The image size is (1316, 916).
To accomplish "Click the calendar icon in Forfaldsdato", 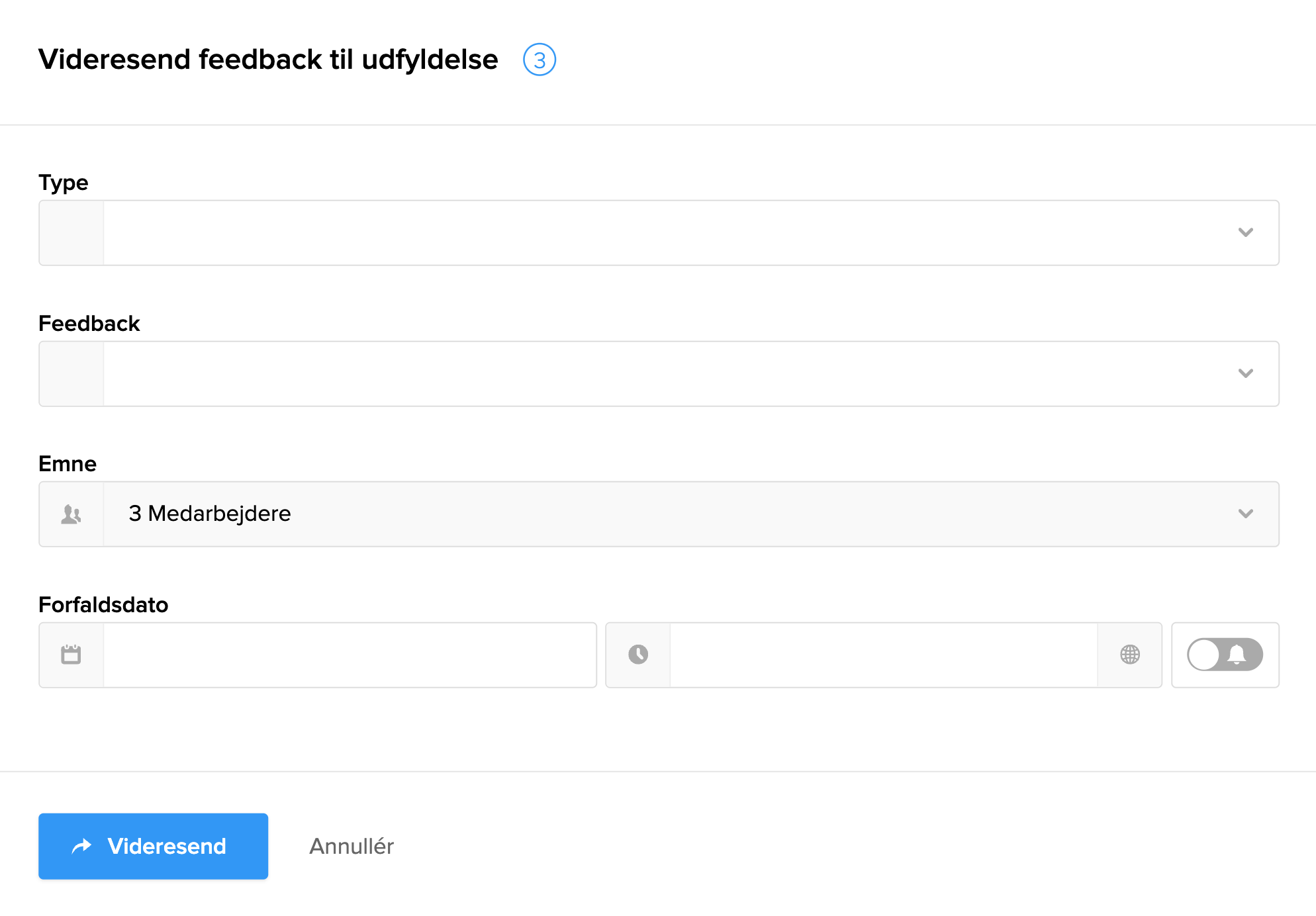I will (71, 655).
